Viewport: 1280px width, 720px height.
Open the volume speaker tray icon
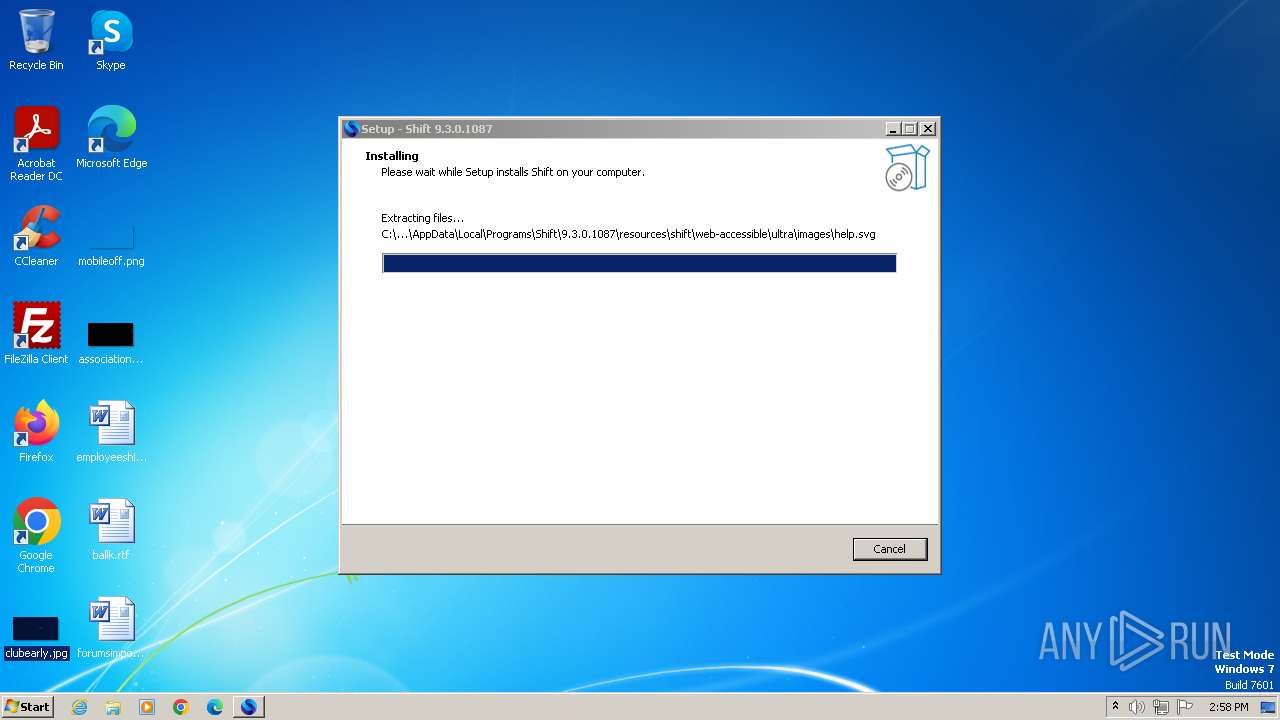[x=1137, y=707]
